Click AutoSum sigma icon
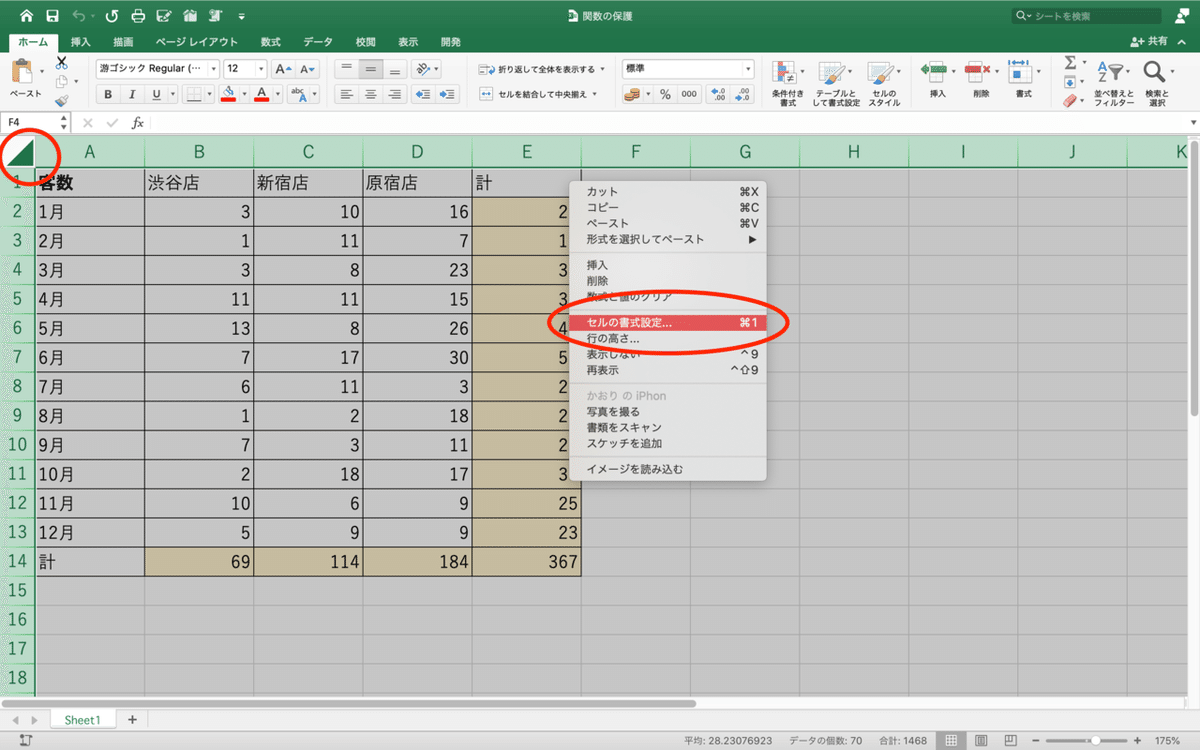Viewport: 1200px width, 750px height. tap(1069, 63)
